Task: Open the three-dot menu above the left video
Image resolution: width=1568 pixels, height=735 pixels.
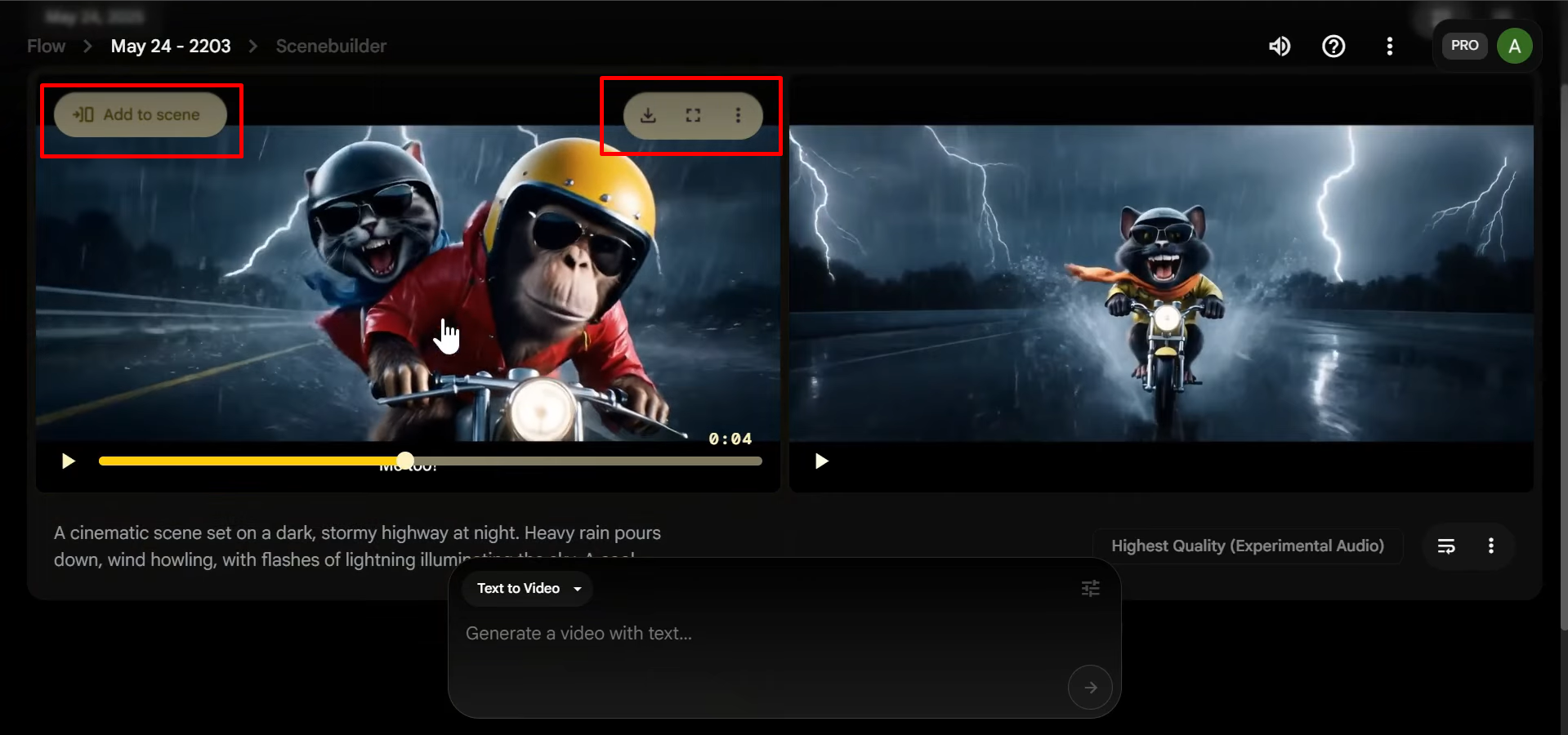Action: (x=739, y=115)
